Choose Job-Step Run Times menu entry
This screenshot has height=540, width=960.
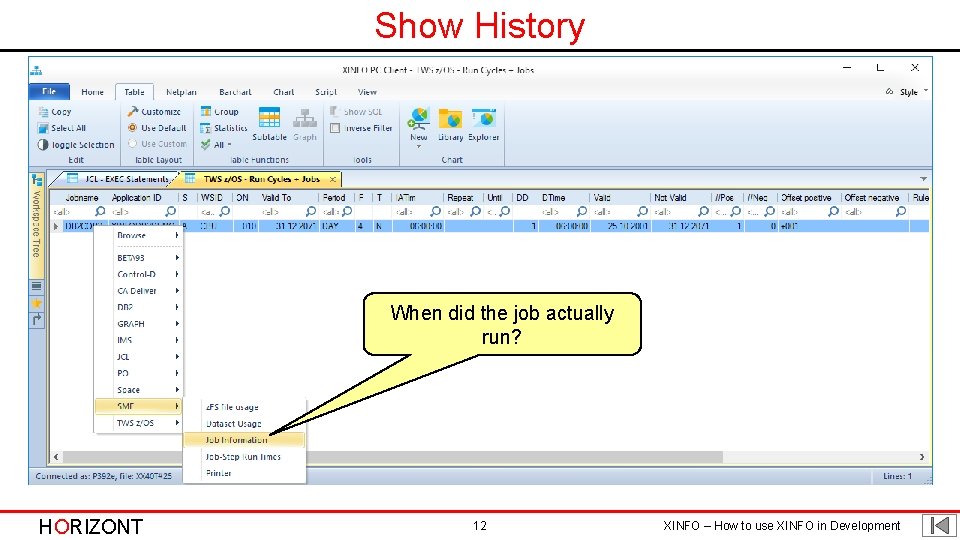point(244,457)
